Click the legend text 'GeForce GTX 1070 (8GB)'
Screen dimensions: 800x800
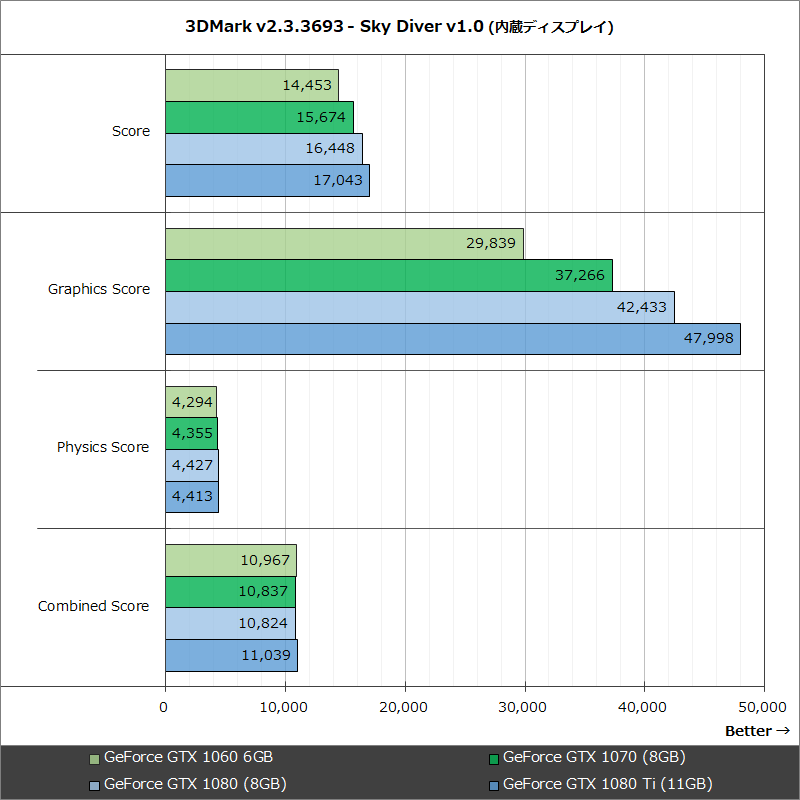[594, 757]
